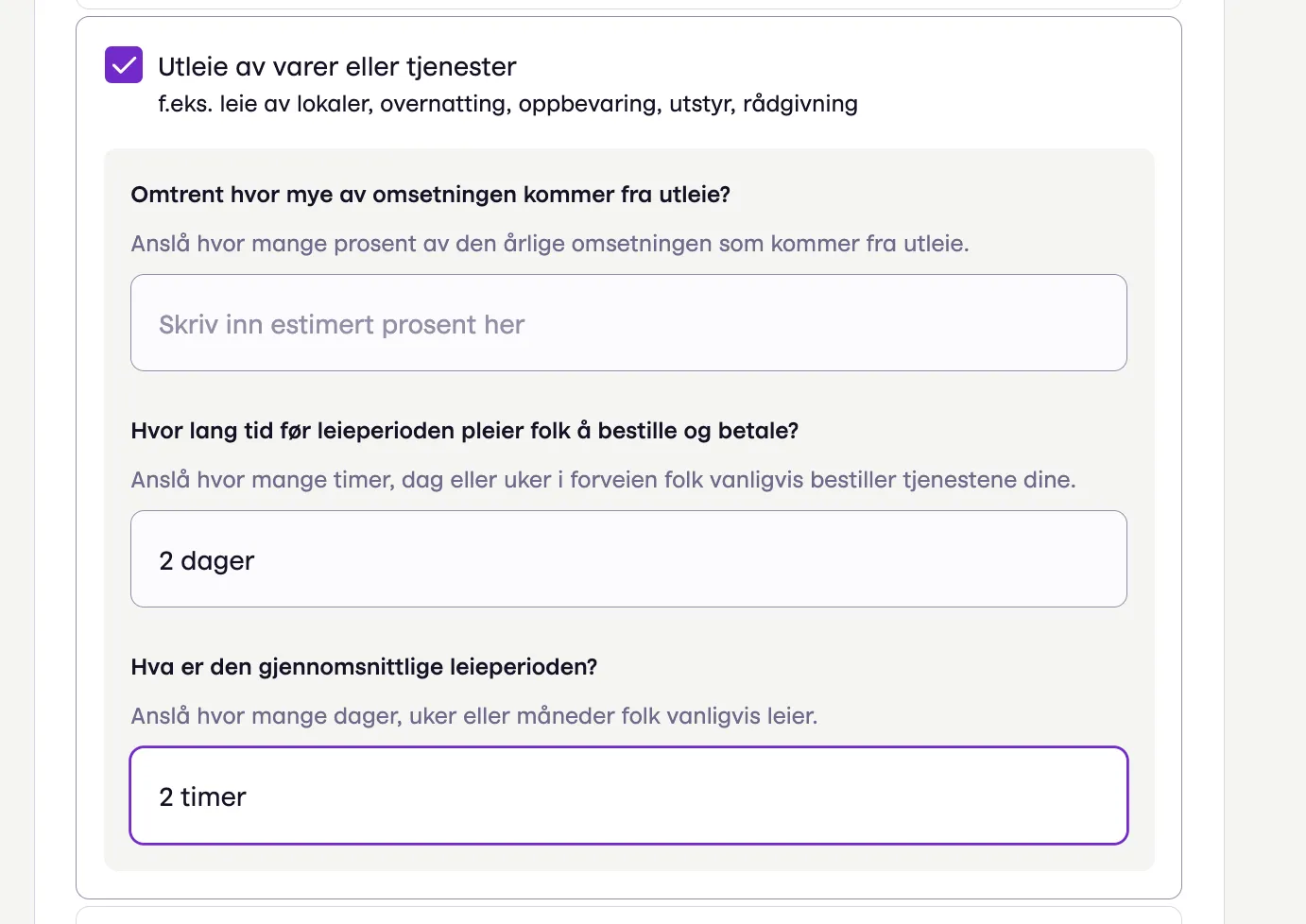Click the "2 dager" text value
Viewport: 1306px width, 924px height.
207,561
